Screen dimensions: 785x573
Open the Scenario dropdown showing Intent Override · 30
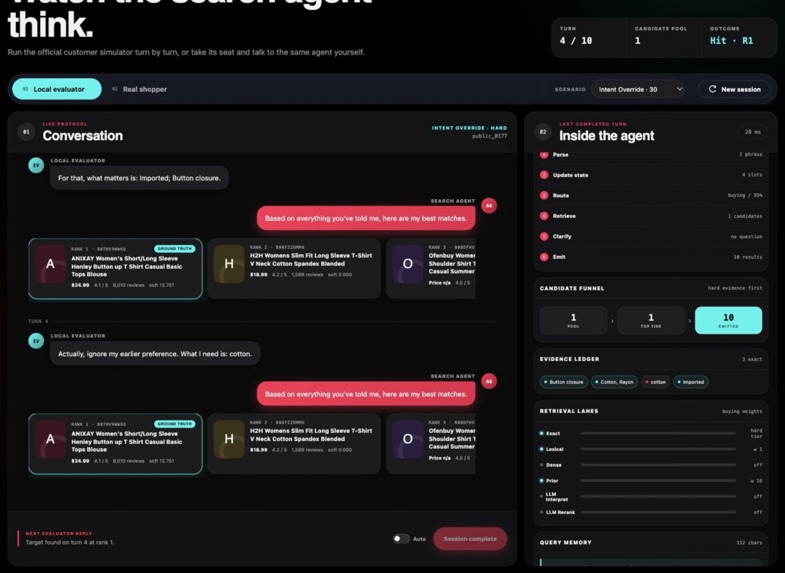[x=638, y=89]
